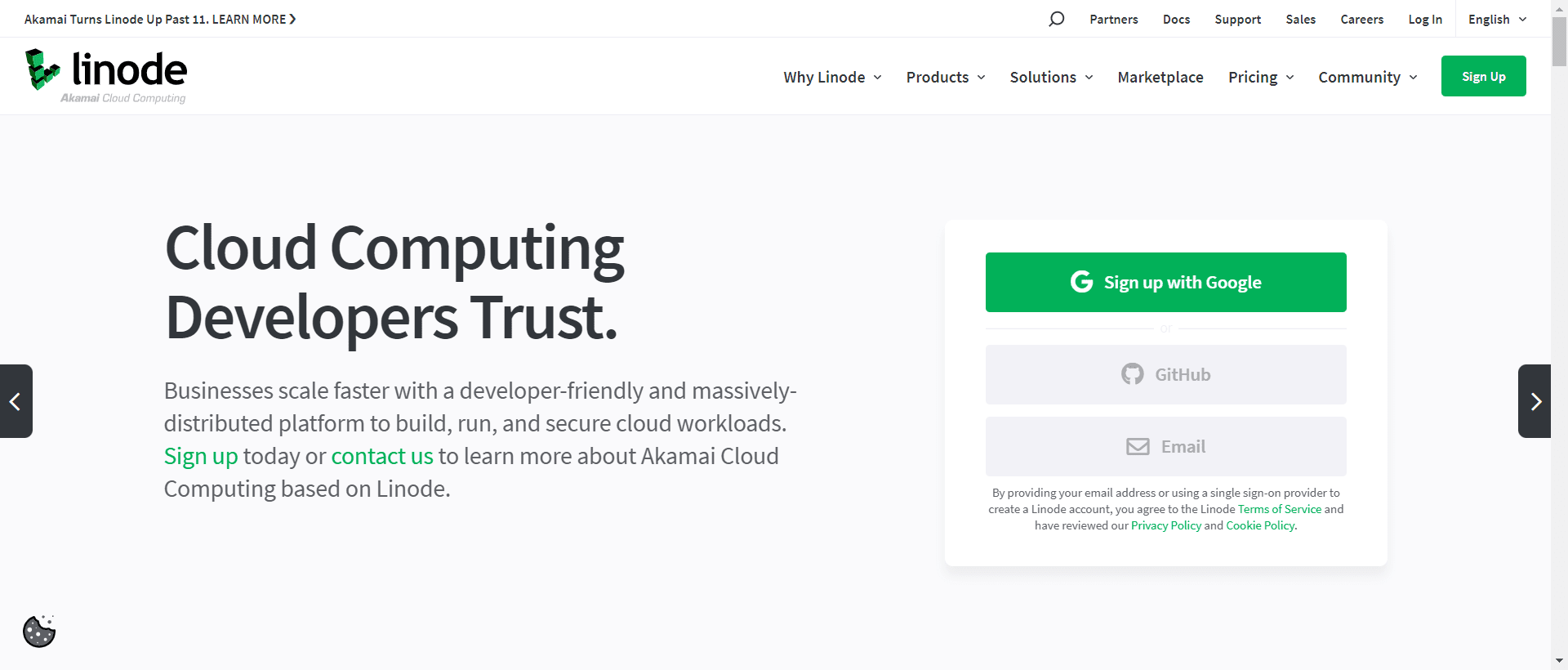Sign up with Google button
Screen dimensions: 1568x670
1165,282
